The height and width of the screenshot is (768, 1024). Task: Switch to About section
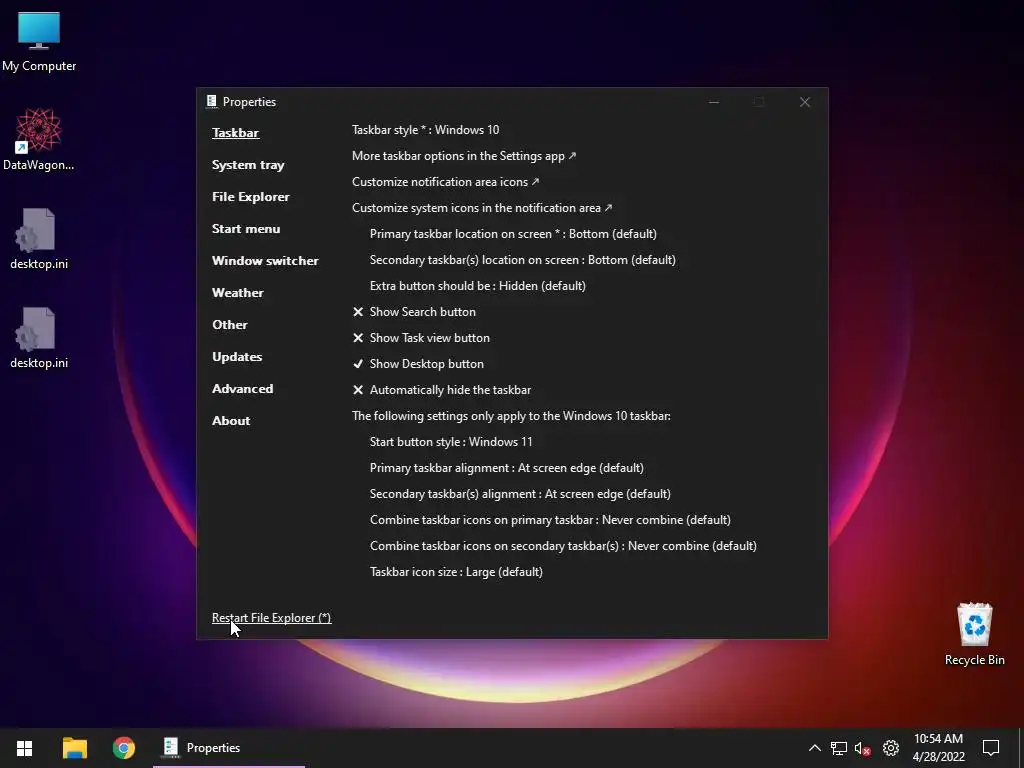pos(231,421)
